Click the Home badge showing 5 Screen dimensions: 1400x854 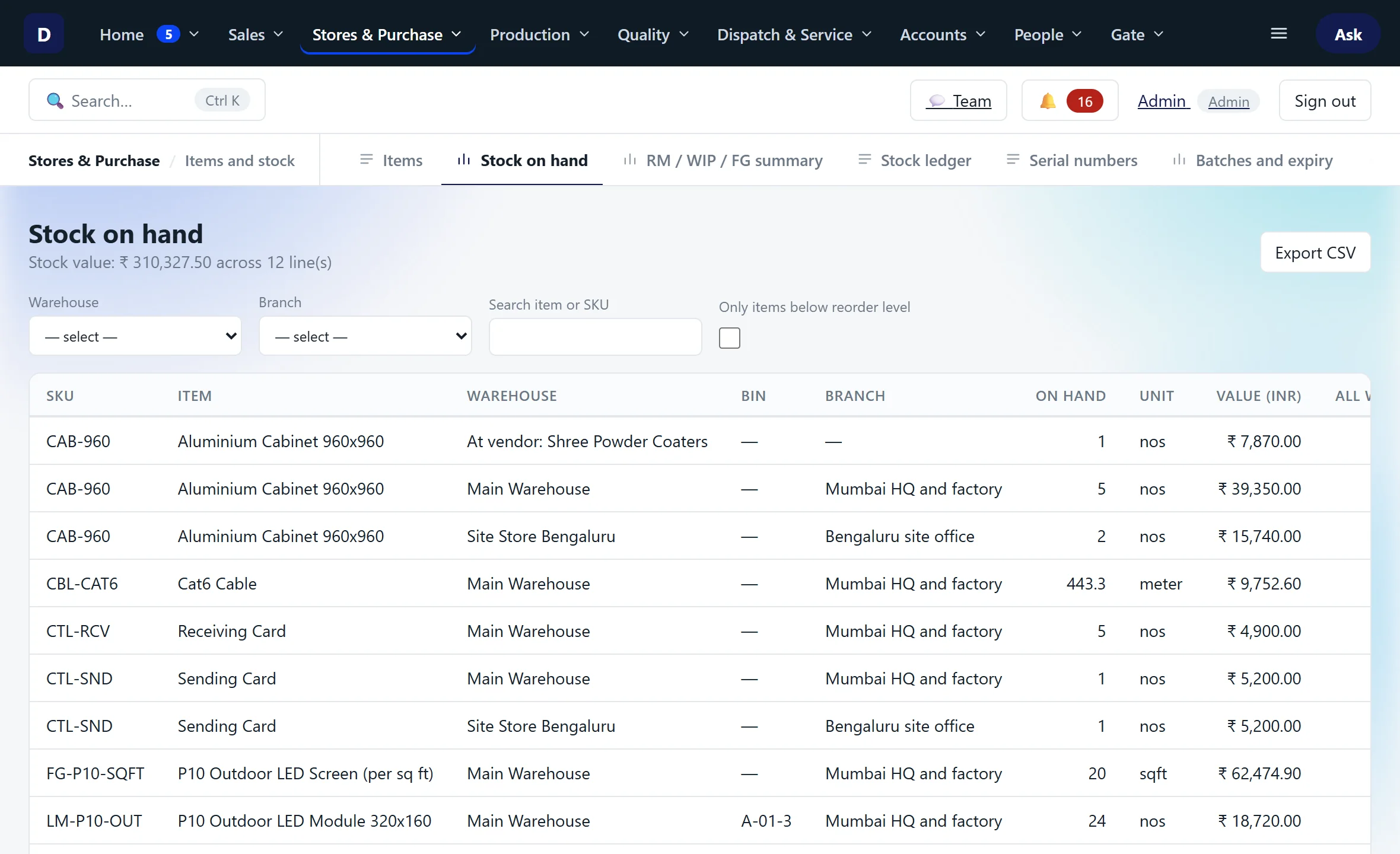168,34
